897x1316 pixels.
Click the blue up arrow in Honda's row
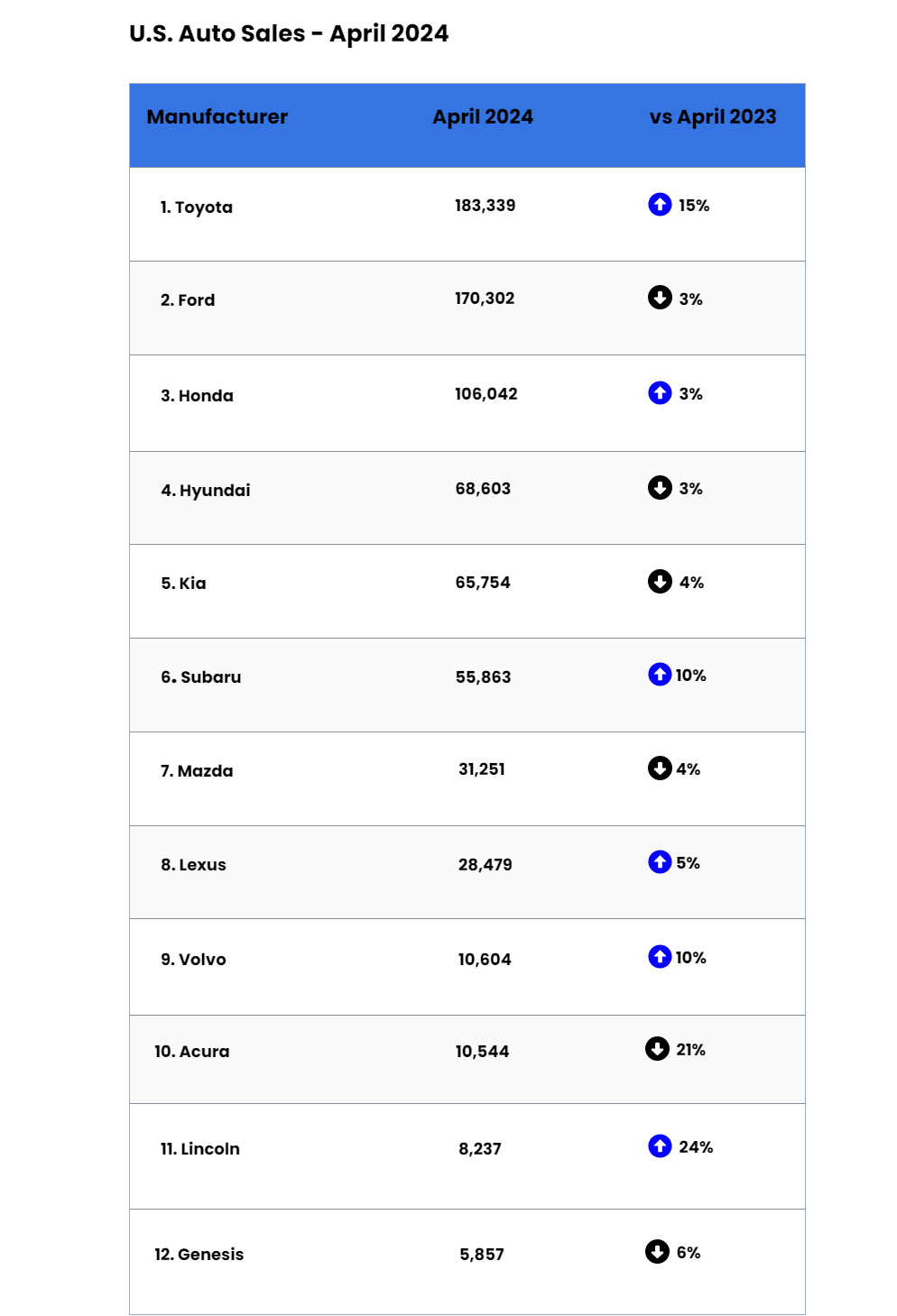(660, 393)
